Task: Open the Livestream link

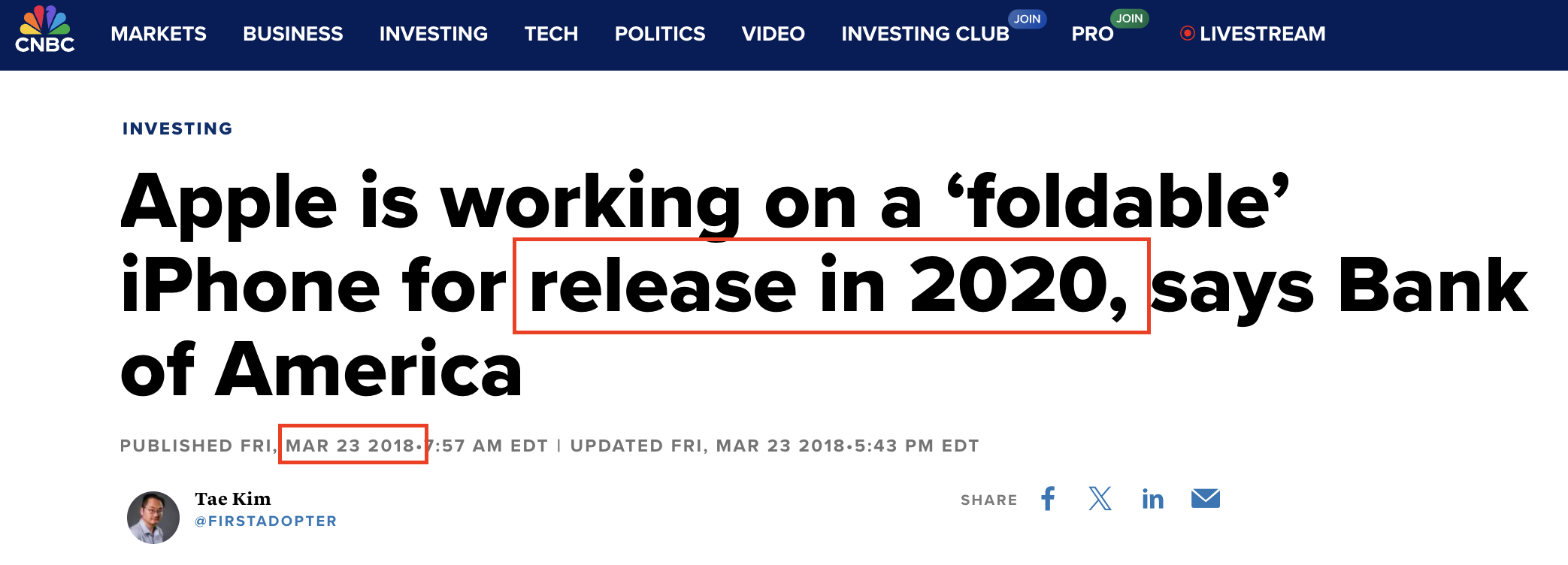Action: pyautogui.click(x=1262, y=34)
